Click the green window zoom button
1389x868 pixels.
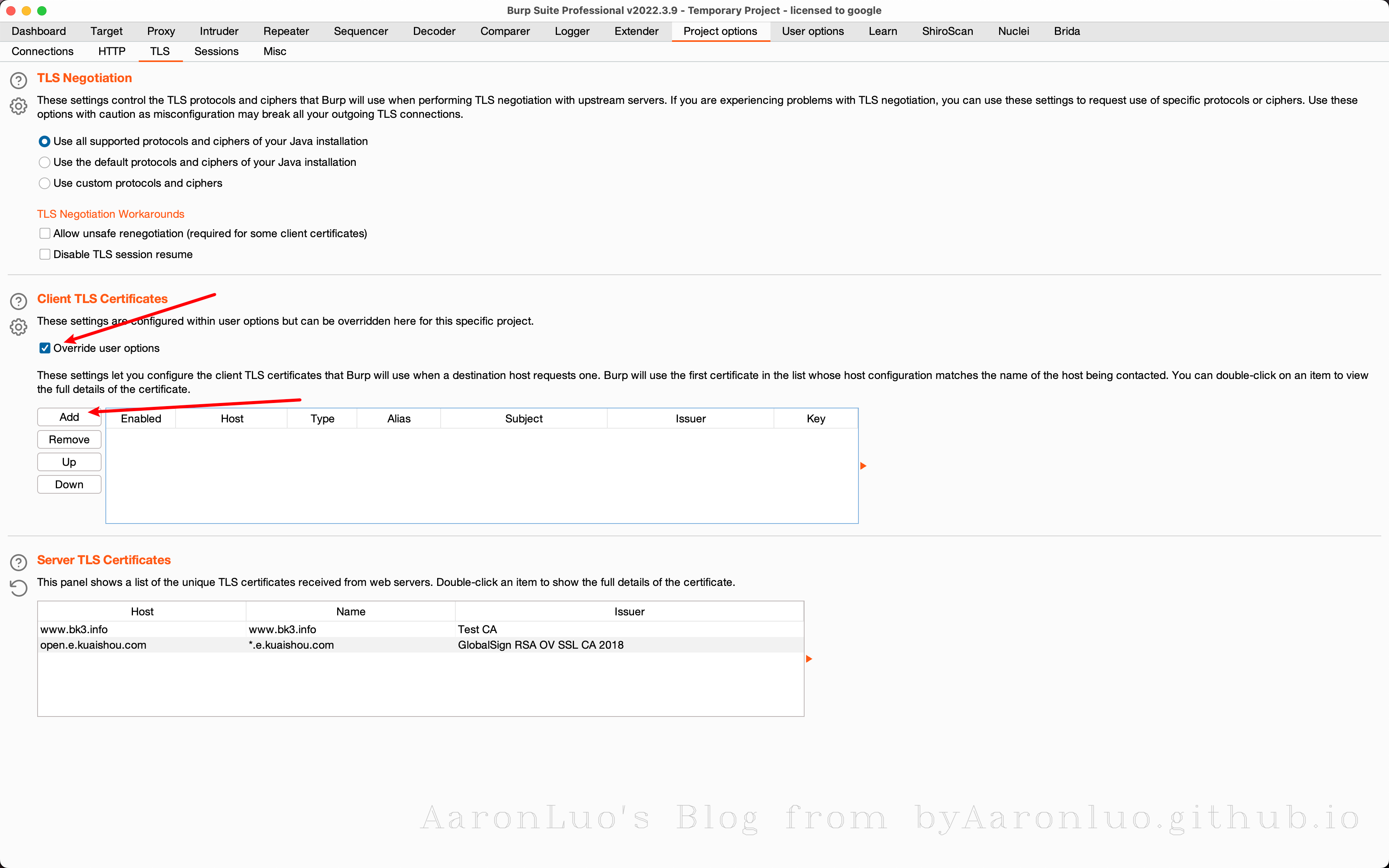click(x=41, y=10)
